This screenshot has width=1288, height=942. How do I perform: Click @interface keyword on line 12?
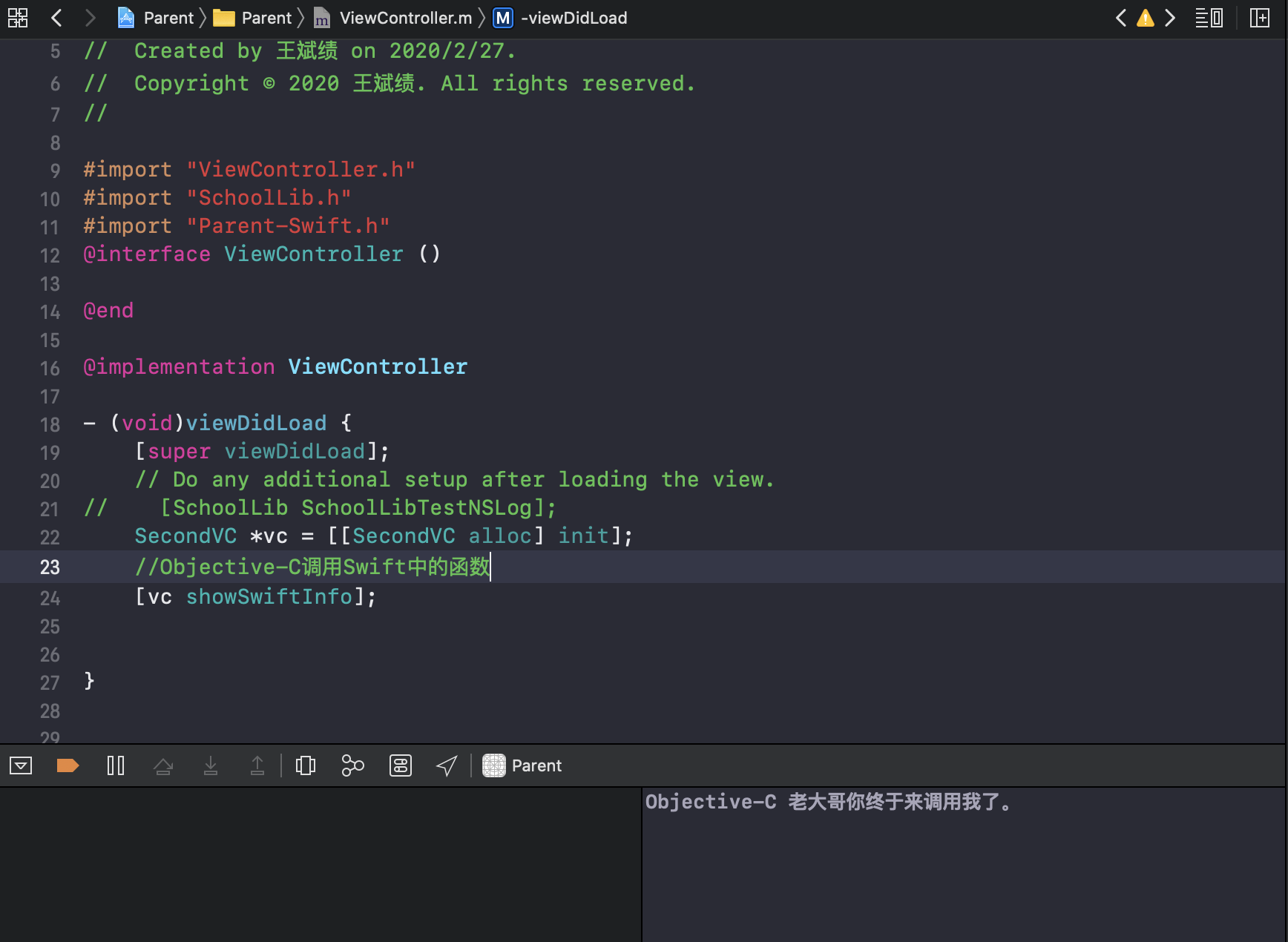[147, 254]
